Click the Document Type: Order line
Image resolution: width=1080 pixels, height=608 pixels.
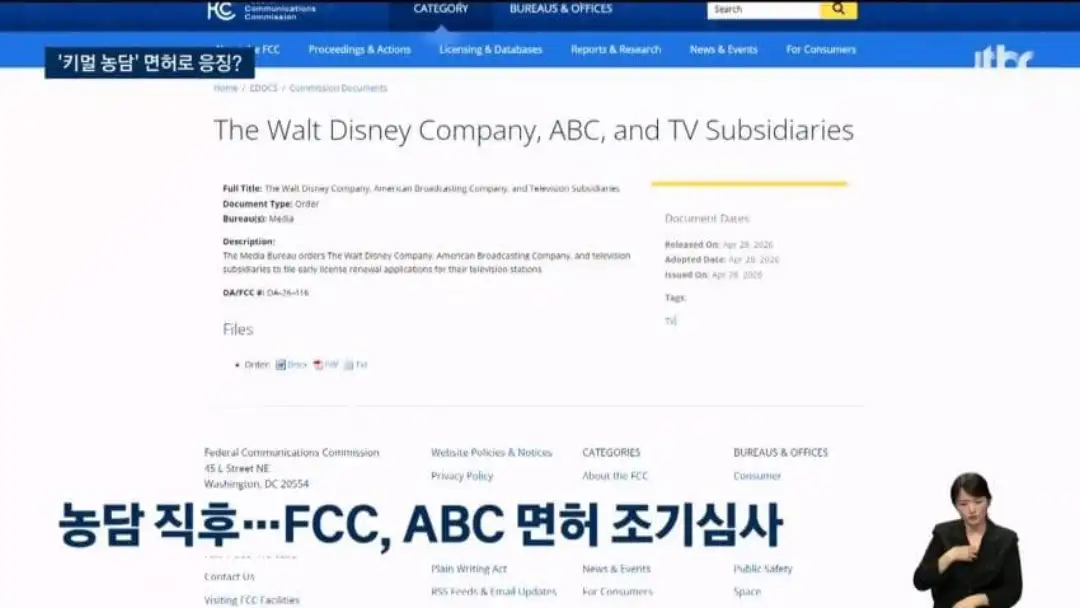pyautogui.click(x=271, y=204)
